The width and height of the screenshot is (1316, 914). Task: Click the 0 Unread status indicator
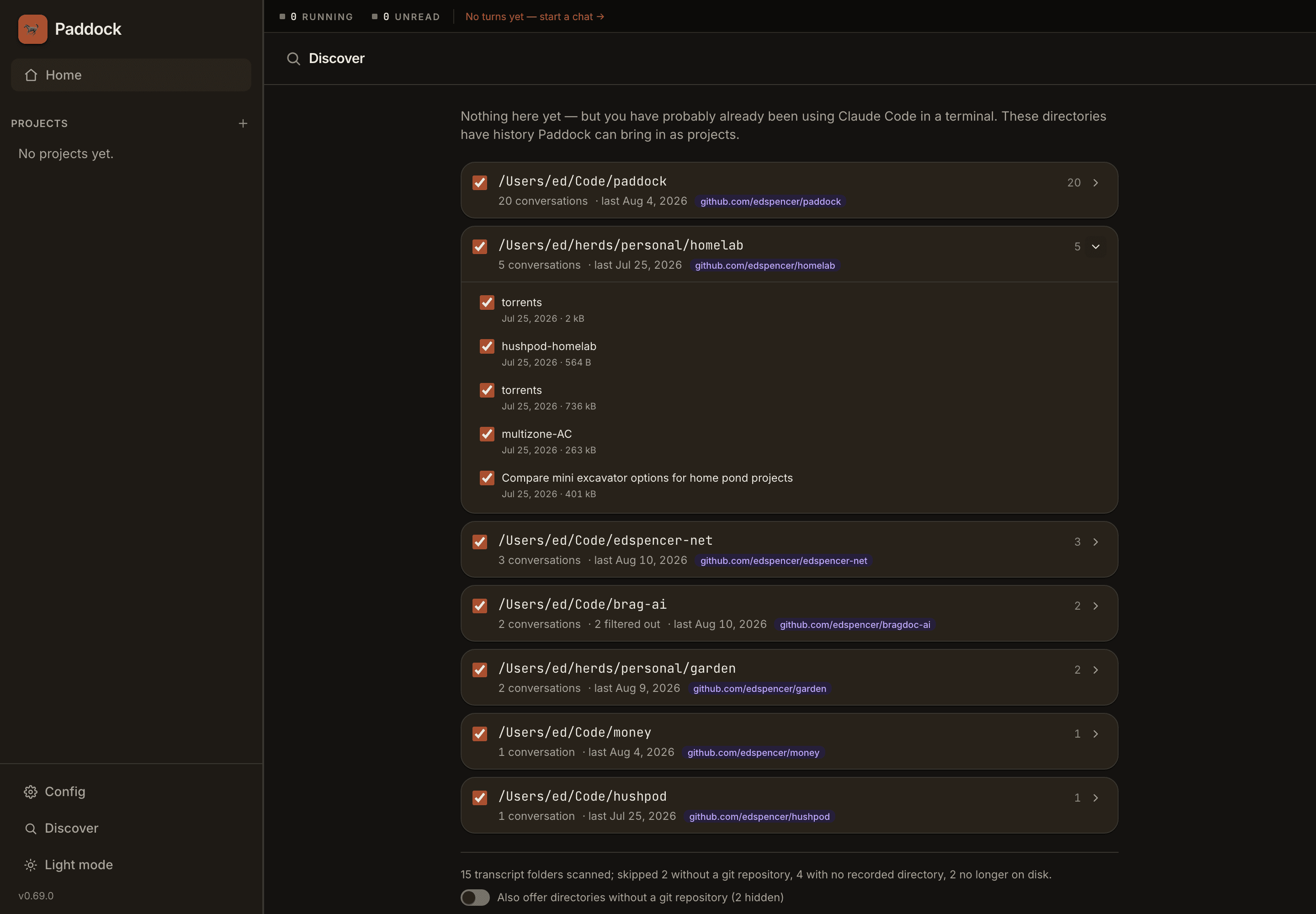coord(405,16)
